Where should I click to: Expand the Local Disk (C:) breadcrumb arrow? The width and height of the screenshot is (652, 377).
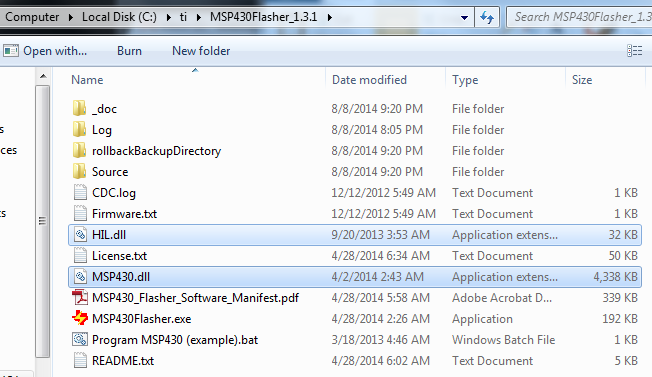(168, 17)
